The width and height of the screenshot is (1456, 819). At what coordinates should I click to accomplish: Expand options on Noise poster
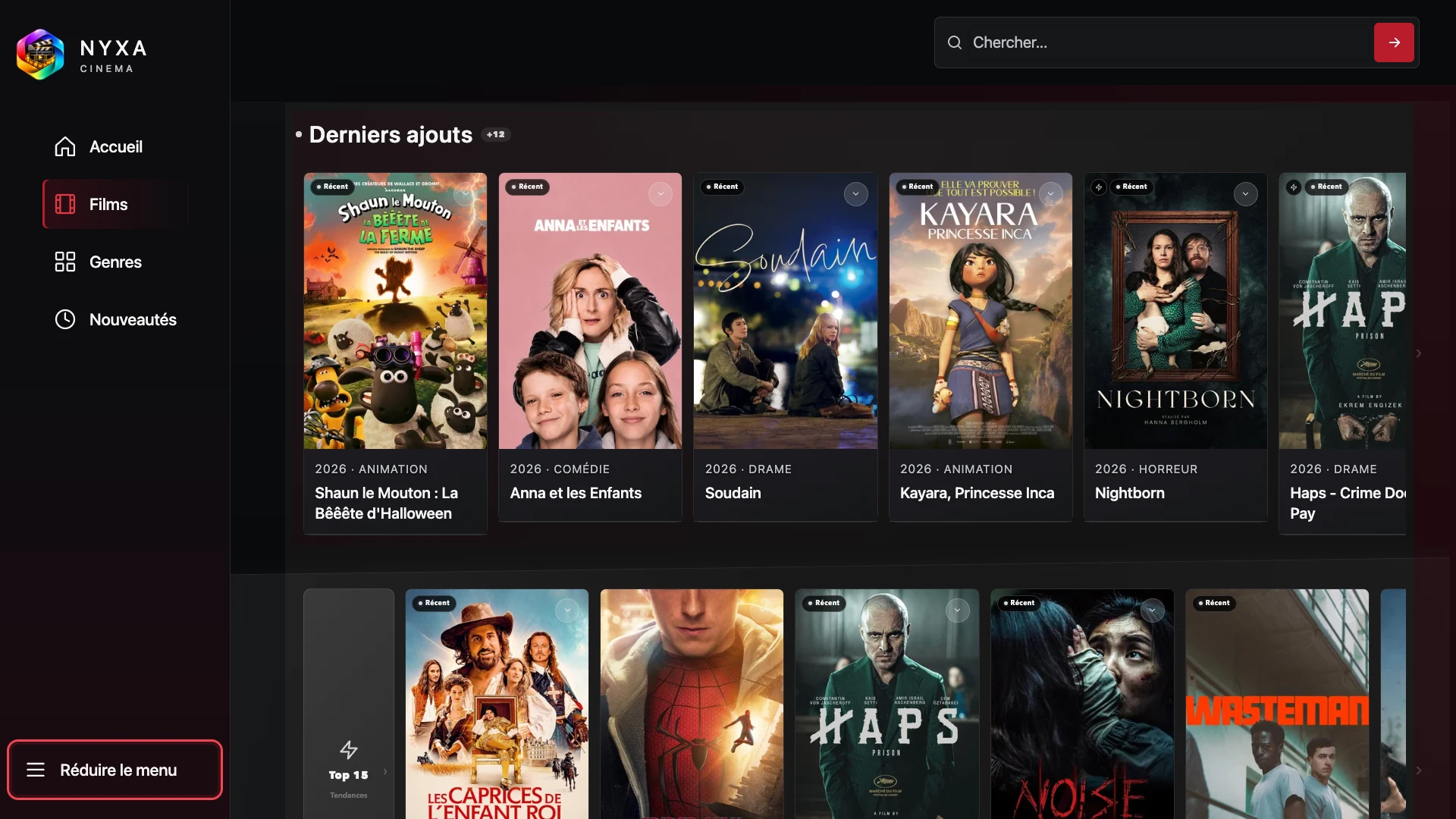[x=1153, y=610]
